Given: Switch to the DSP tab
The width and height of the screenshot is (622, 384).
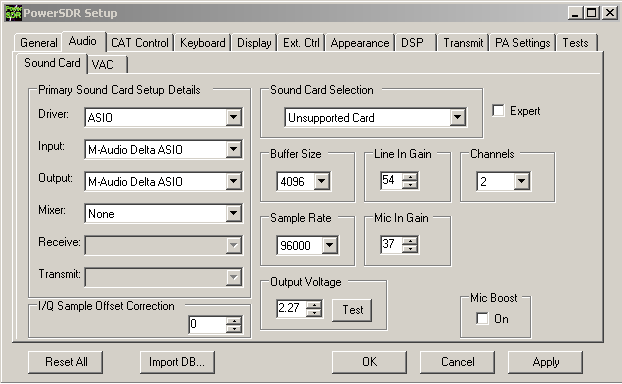Looking at the screenshot, I should click(x=415, y=43).
